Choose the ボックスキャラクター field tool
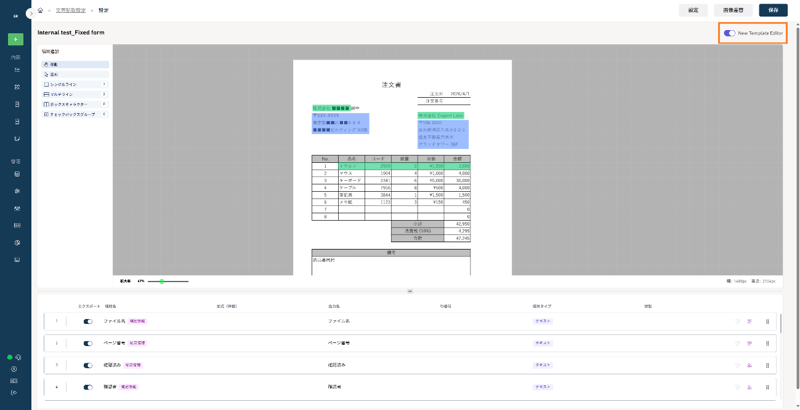The width and height of the screenshot is (800, 410). [x=74, y=104]
